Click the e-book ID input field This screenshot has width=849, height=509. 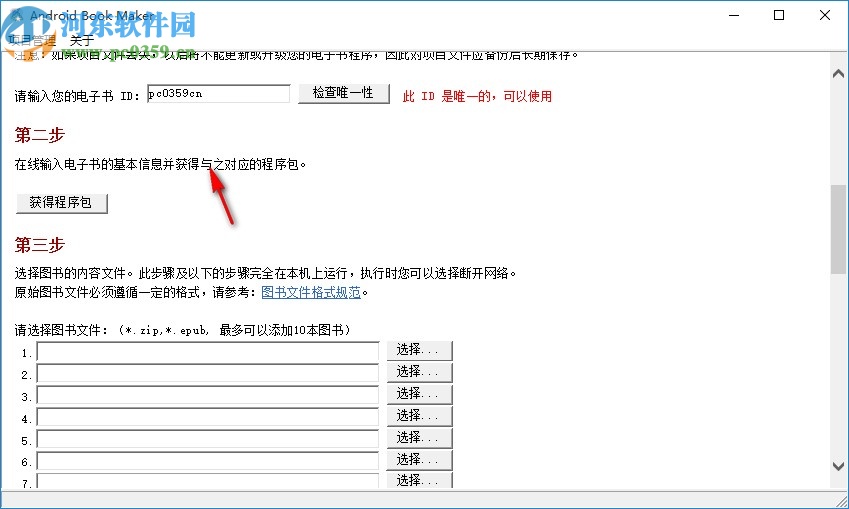[219, 94]
